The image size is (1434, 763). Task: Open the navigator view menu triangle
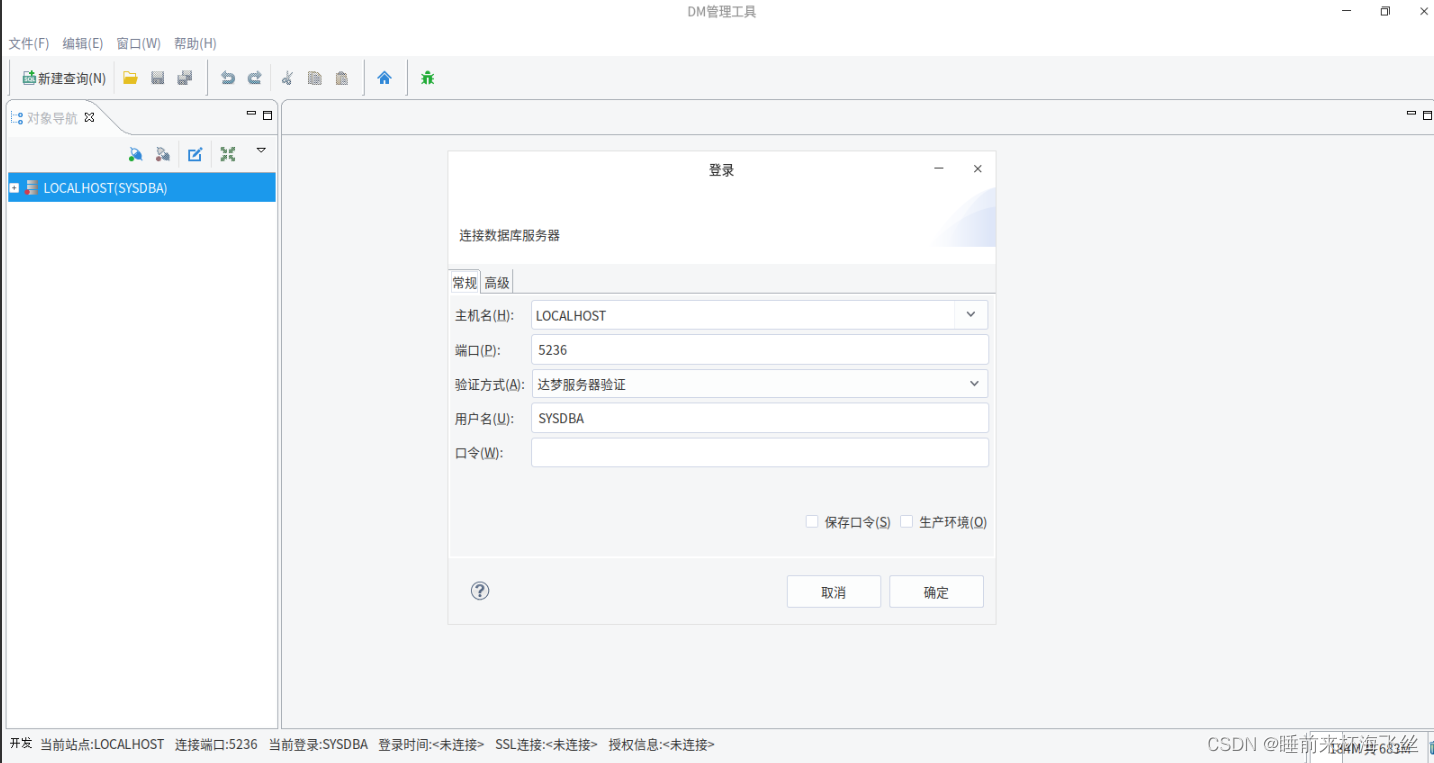pyautogui.click(x=261, y=151)
